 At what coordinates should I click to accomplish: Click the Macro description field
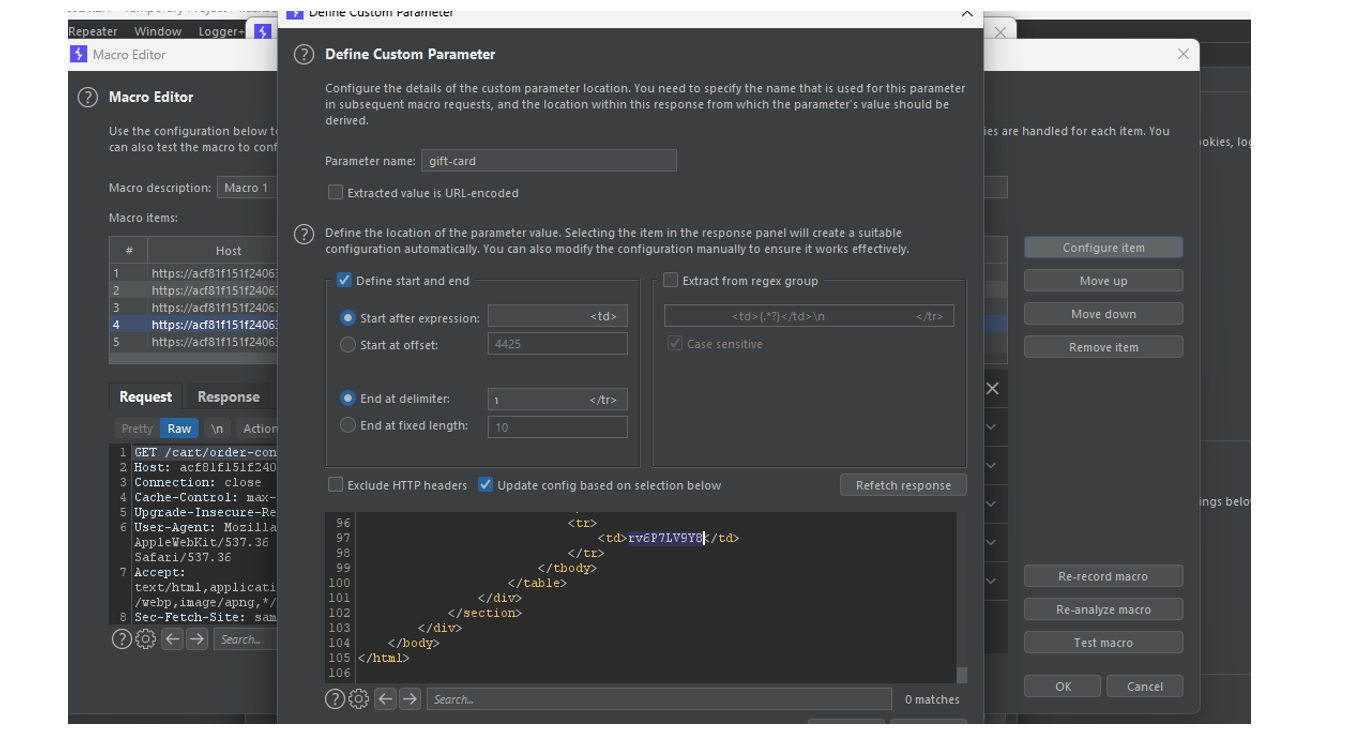click(x=247, y=187)
